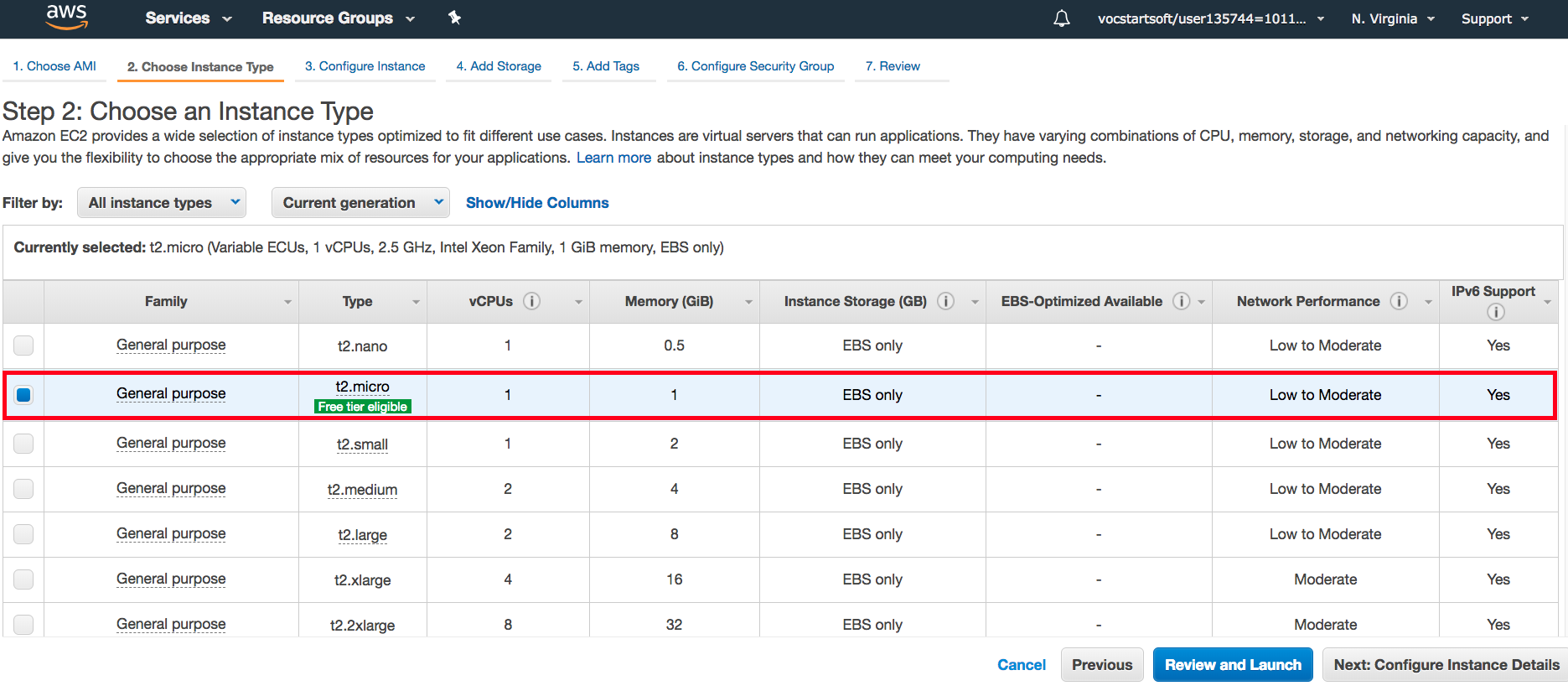The height and width of the screenshot is (691, 1568).
Task: Open the Type column sort arrow
Action: (x=416, y=302)
